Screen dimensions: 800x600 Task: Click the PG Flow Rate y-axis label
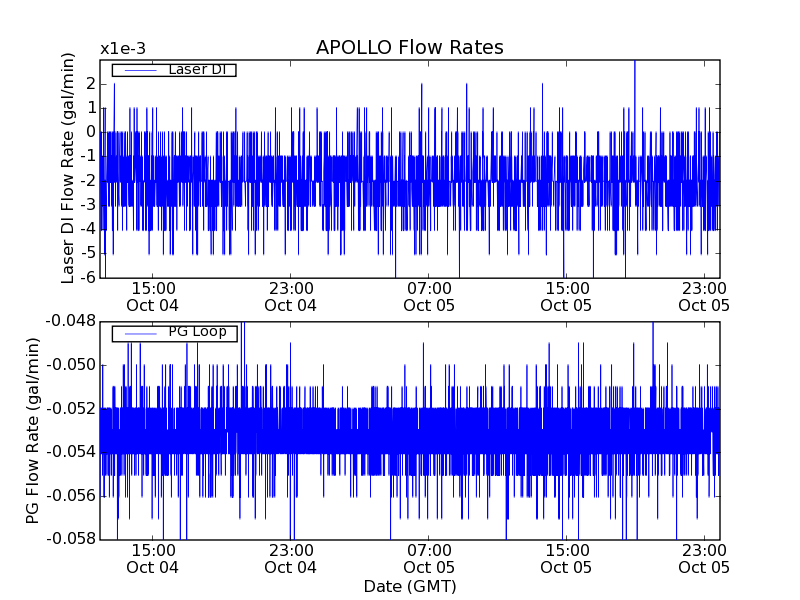pyautogui.click(x=33, y=430)
